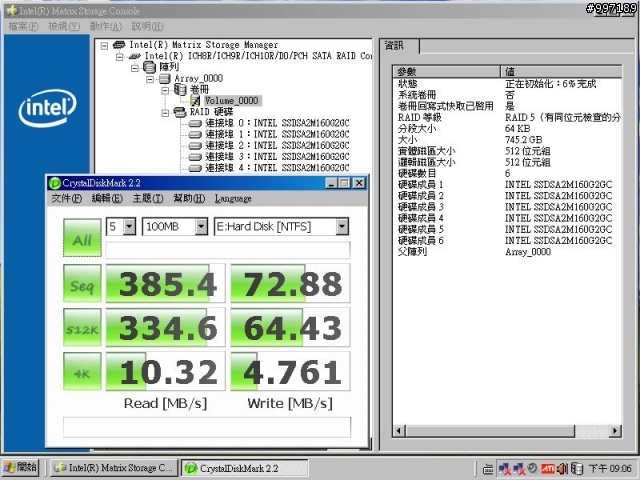Screen dimensions: 640x480
Task: Open the 主題(T) menu in CrystalDiskMark
Action: click(148, 199)
